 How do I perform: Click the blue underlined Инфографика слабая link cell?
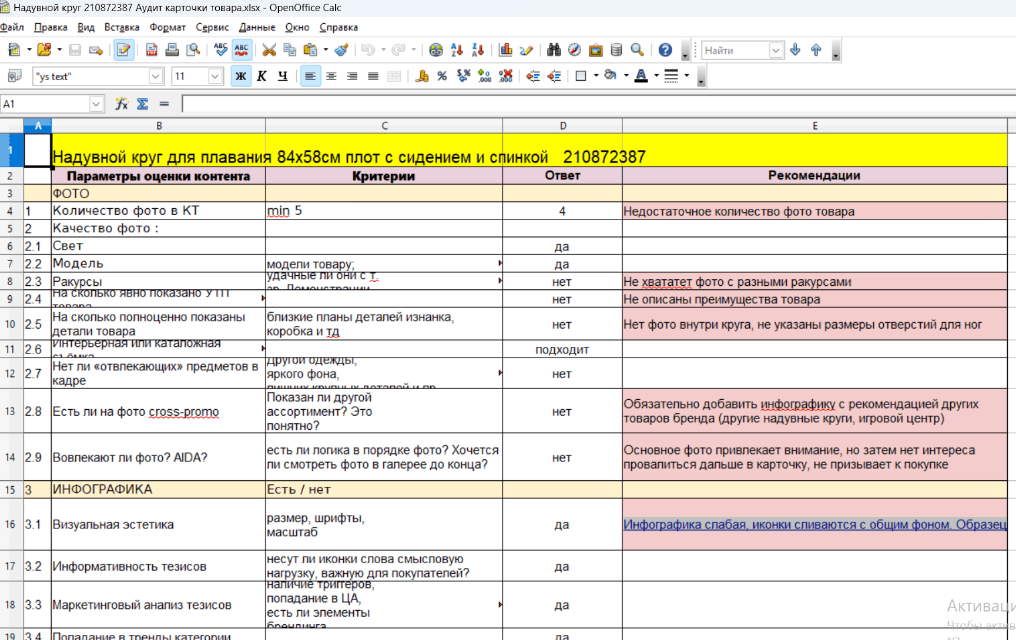(814, 524)
